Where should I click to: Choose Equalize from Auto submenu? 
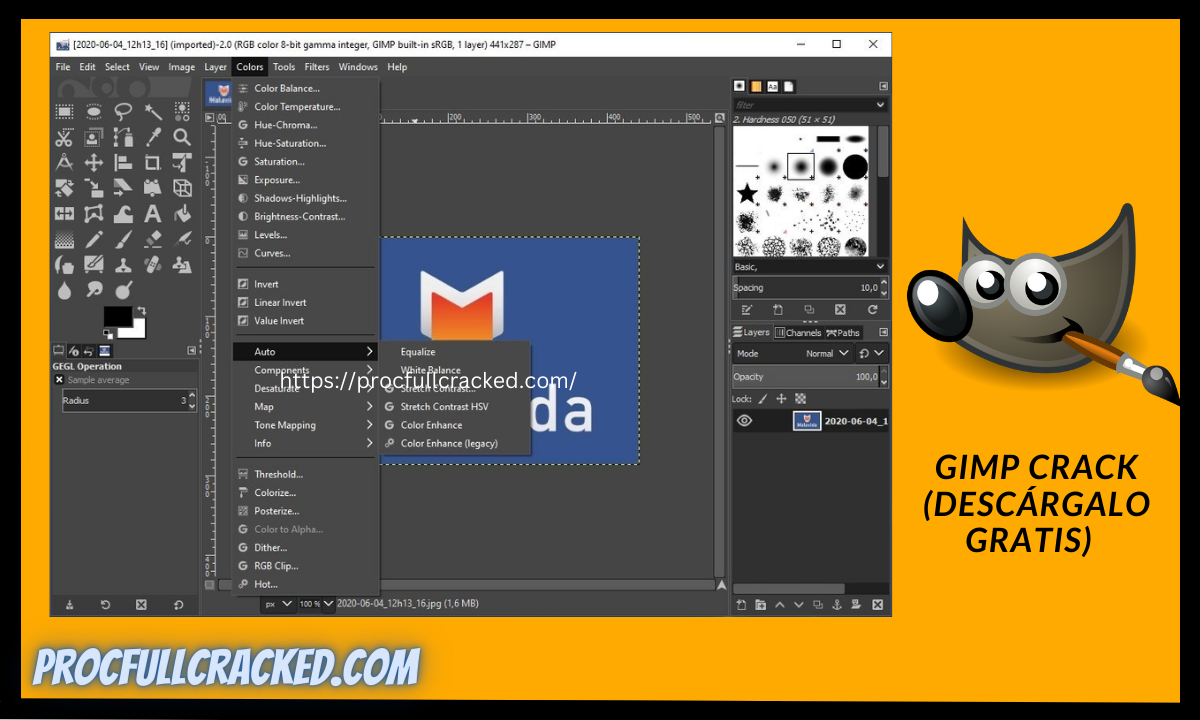tap(455, 352)
